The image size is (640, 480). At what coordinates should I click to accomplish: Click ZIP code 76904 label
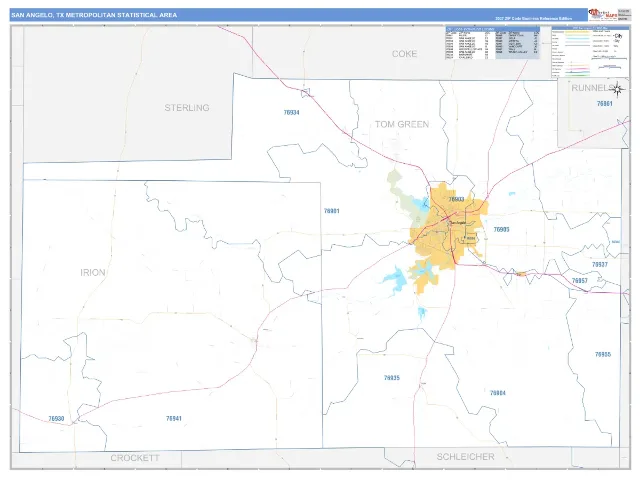(498, 393)
